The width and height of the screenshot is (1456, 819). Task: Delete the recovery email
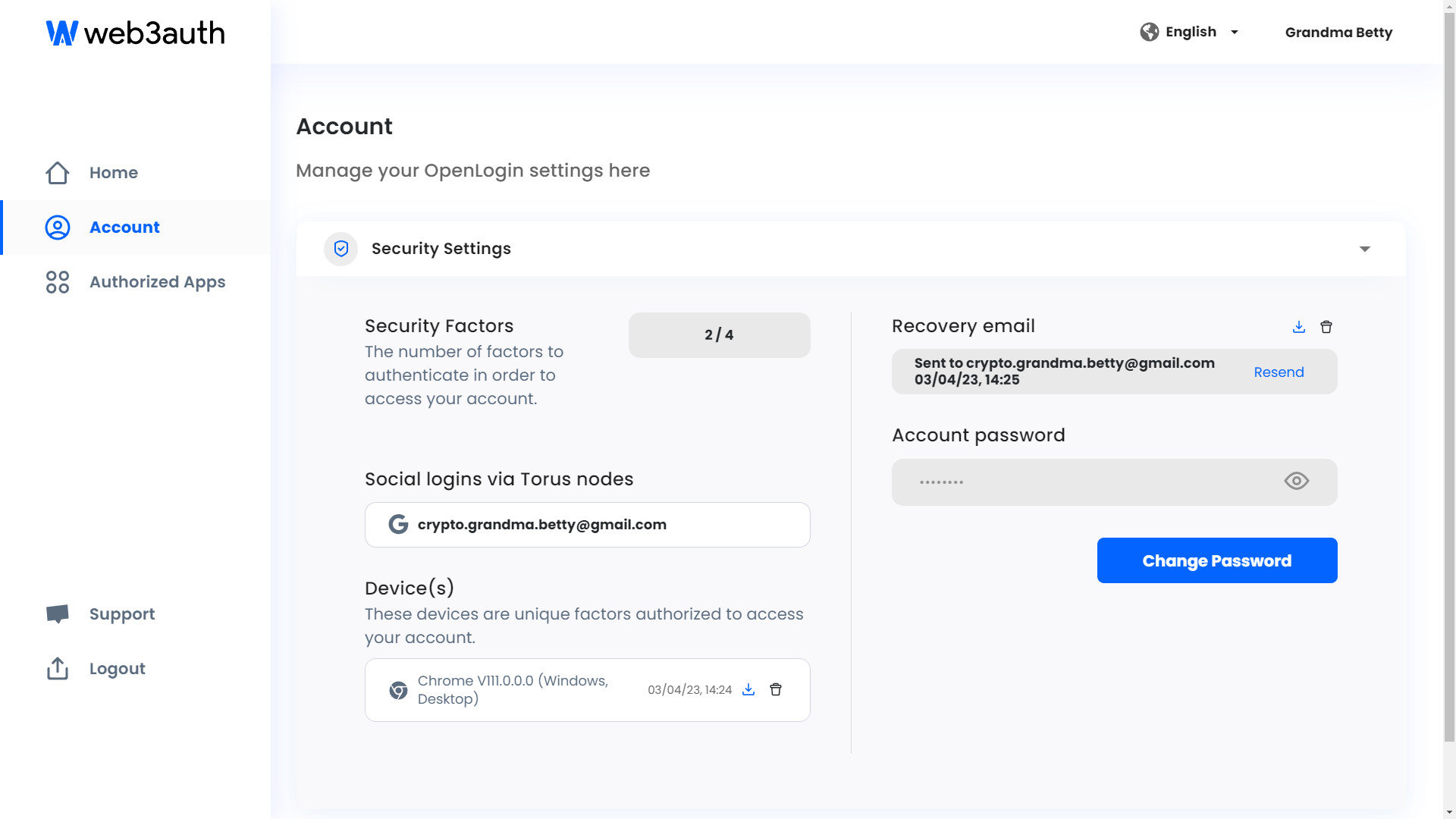pos(1326,327)
